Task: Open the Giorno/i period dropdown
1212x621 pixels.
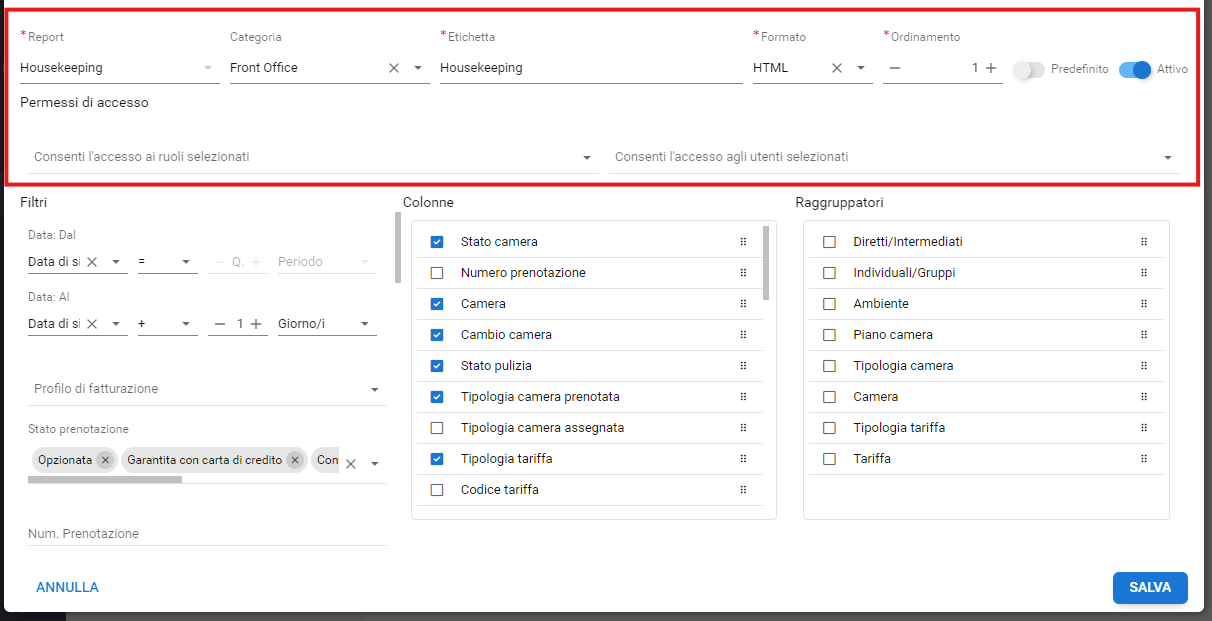Action: click(365, 324)
